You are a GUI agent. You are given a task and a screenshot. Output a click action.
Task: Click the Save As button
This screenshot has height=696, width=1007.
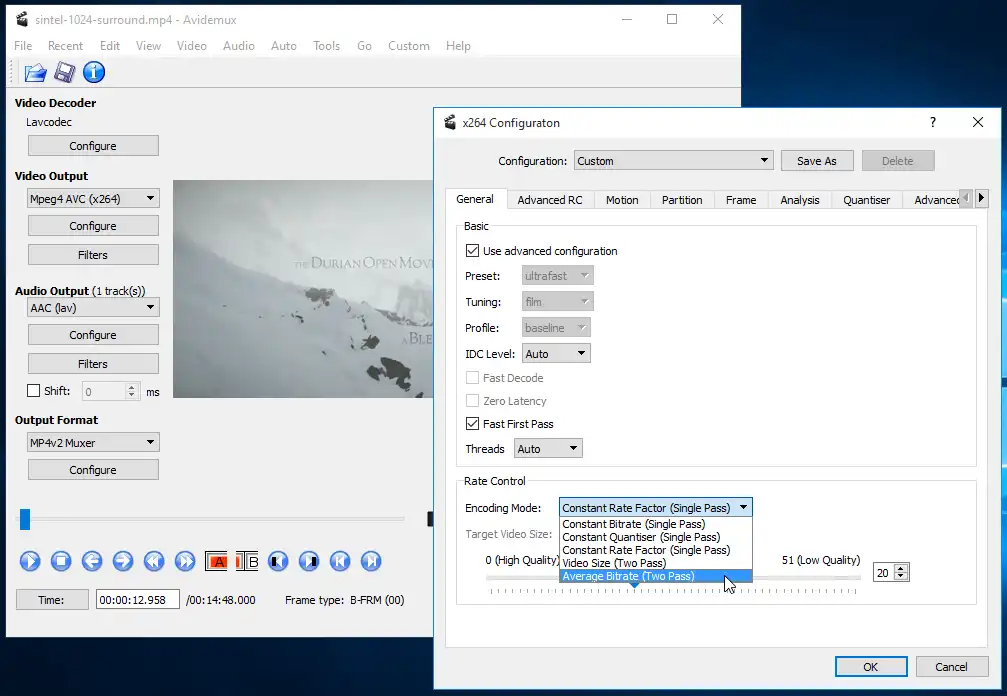[816, 161]
